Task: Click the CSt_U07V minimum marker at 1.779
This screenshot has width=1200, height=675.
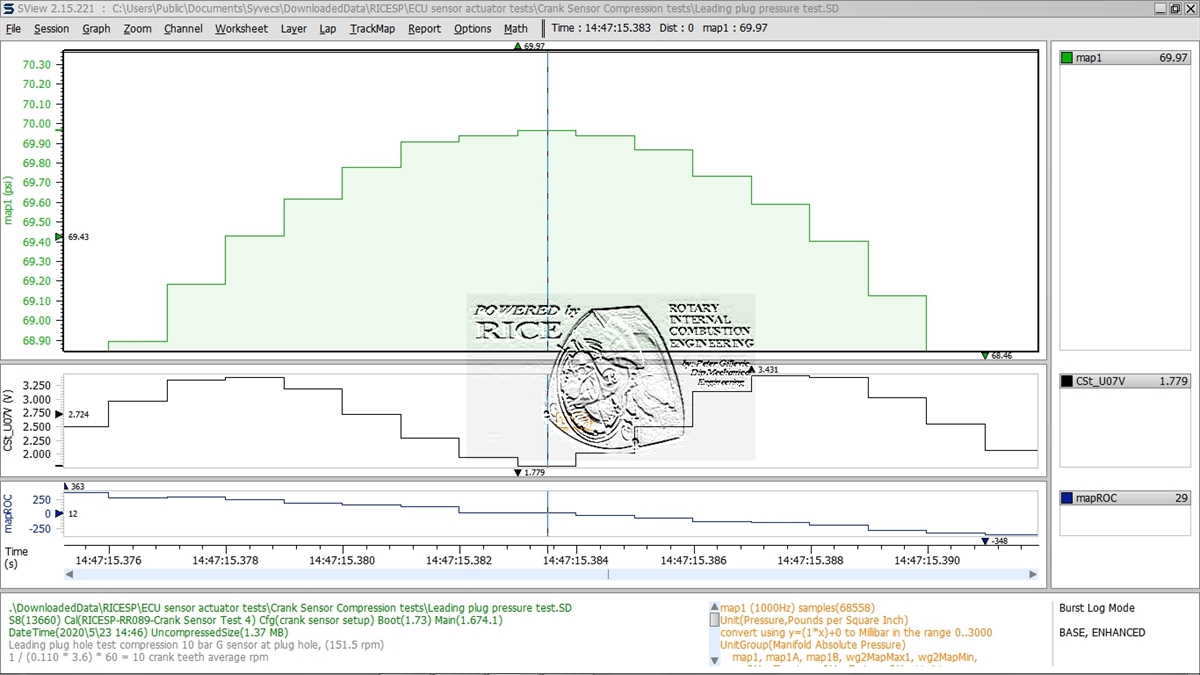Action: point(517,472)
